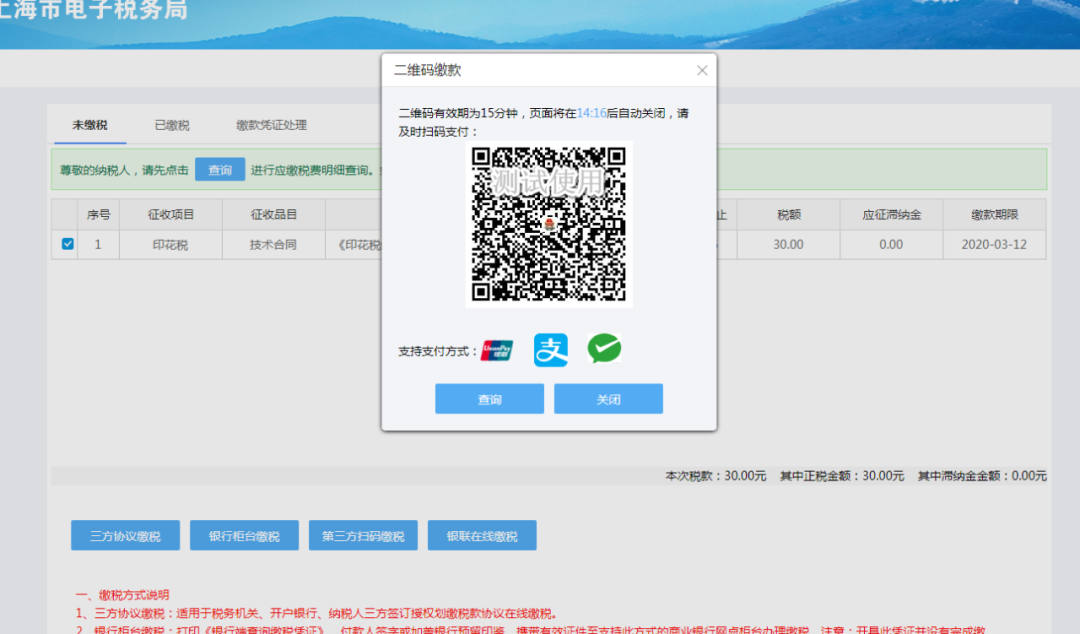The height and width of the screenshot is (634, 1080).
Task: Open the 缴款凭证处理 tab
Action: pyautogui.click(x=271, y=125)
